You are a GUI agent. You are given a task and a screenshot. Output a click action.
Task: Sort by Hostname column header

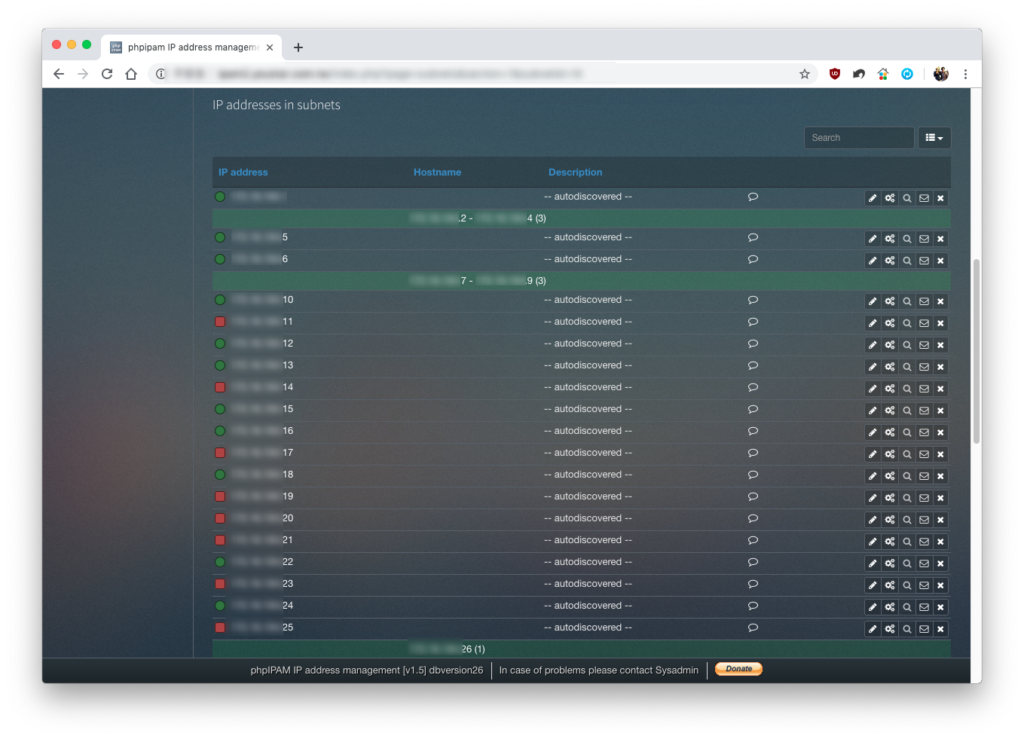coord(437,172)
